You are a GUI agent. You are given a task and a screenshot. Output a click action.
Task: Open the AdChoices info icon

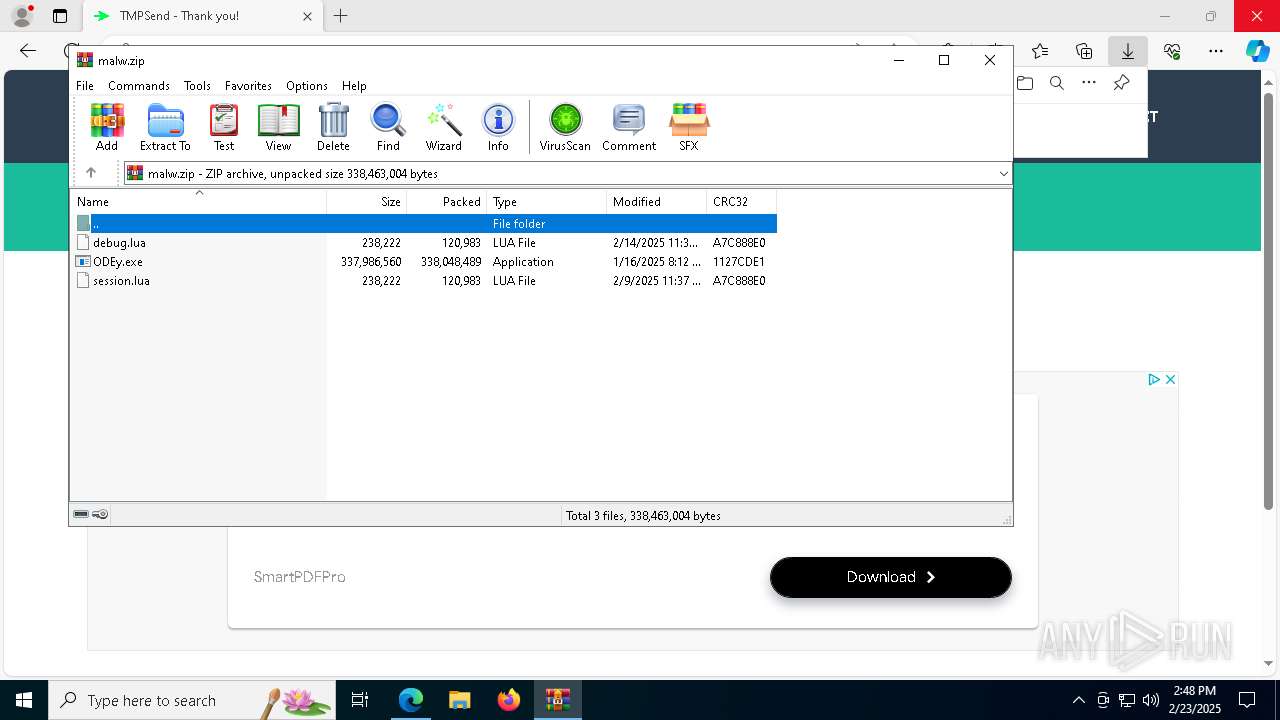click(1153, 380)
